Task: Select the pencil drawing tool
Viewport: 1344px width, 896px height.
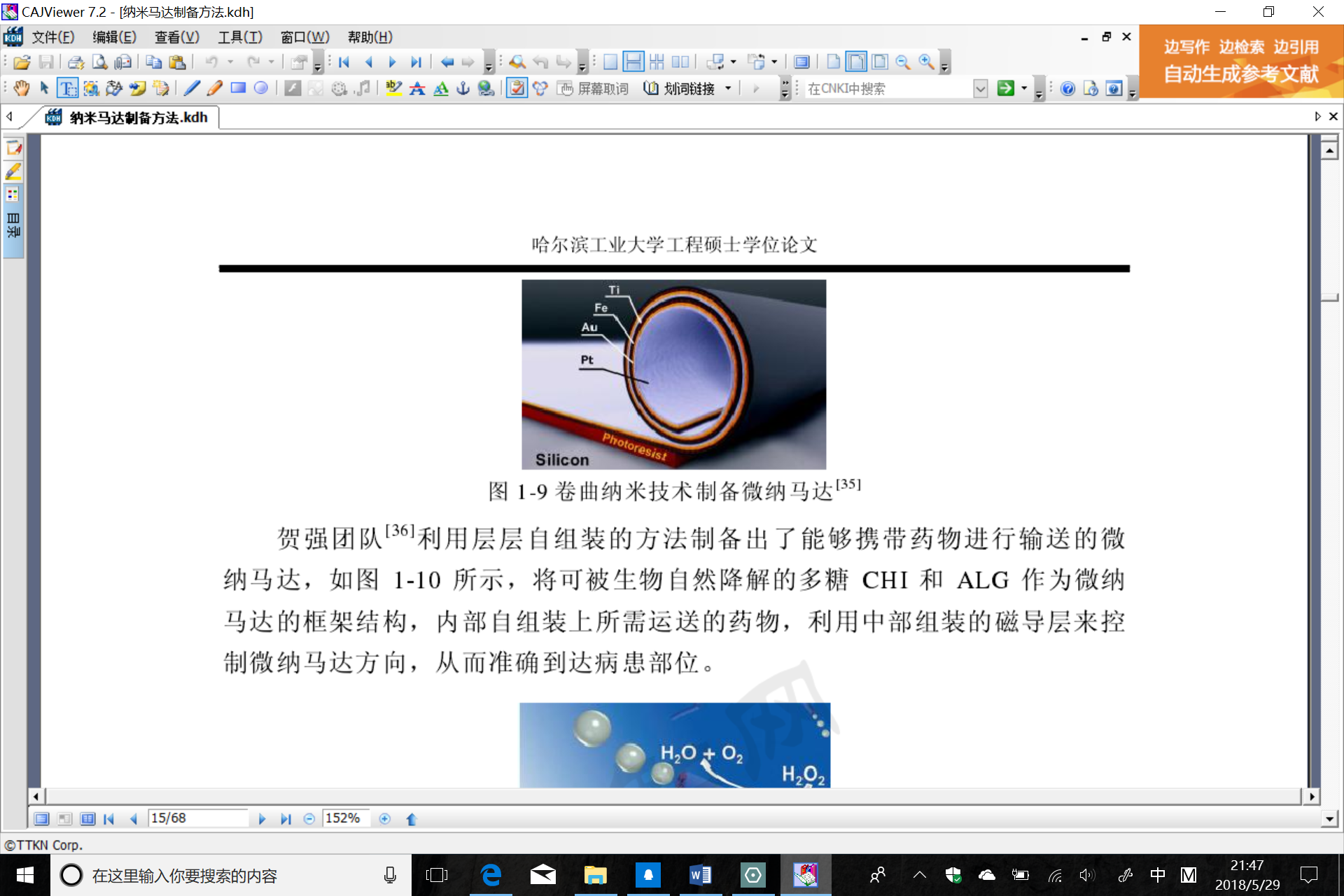Action: tap(215, 88)
